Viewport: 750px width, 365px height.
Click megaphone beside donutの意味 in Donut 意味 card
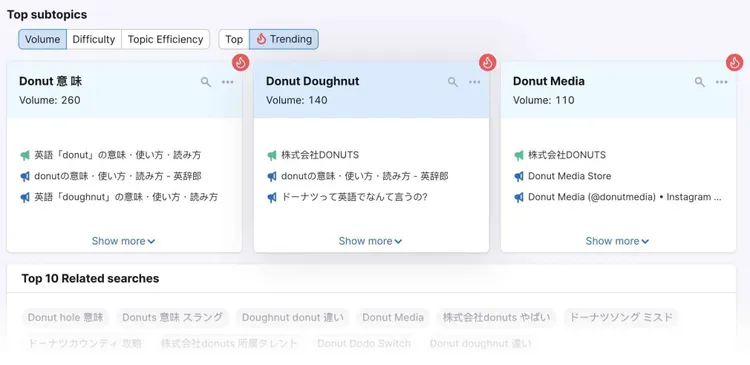(x=25, y=177)
